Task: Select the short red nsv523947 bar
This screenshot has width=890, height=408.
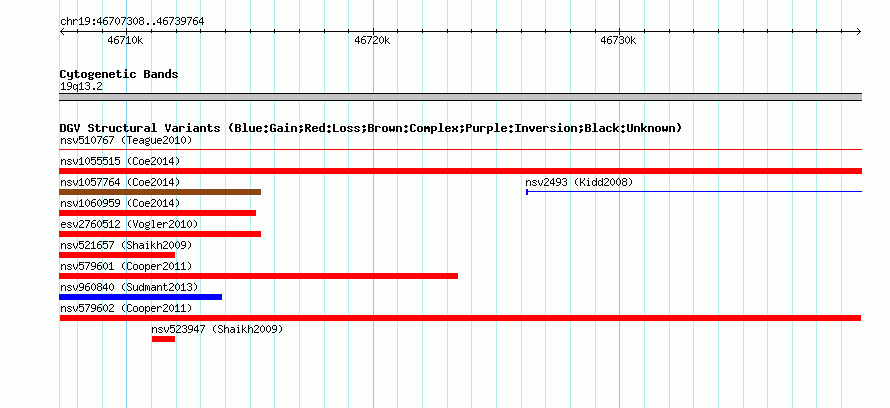Action: (x=163, y=339)
